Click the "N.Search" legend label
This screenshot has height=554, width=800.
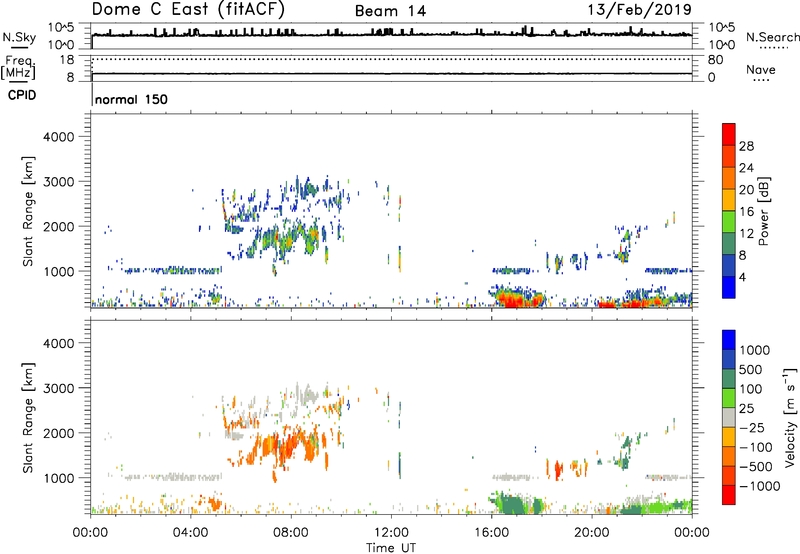pyautogui.click(x=772, y=37)
